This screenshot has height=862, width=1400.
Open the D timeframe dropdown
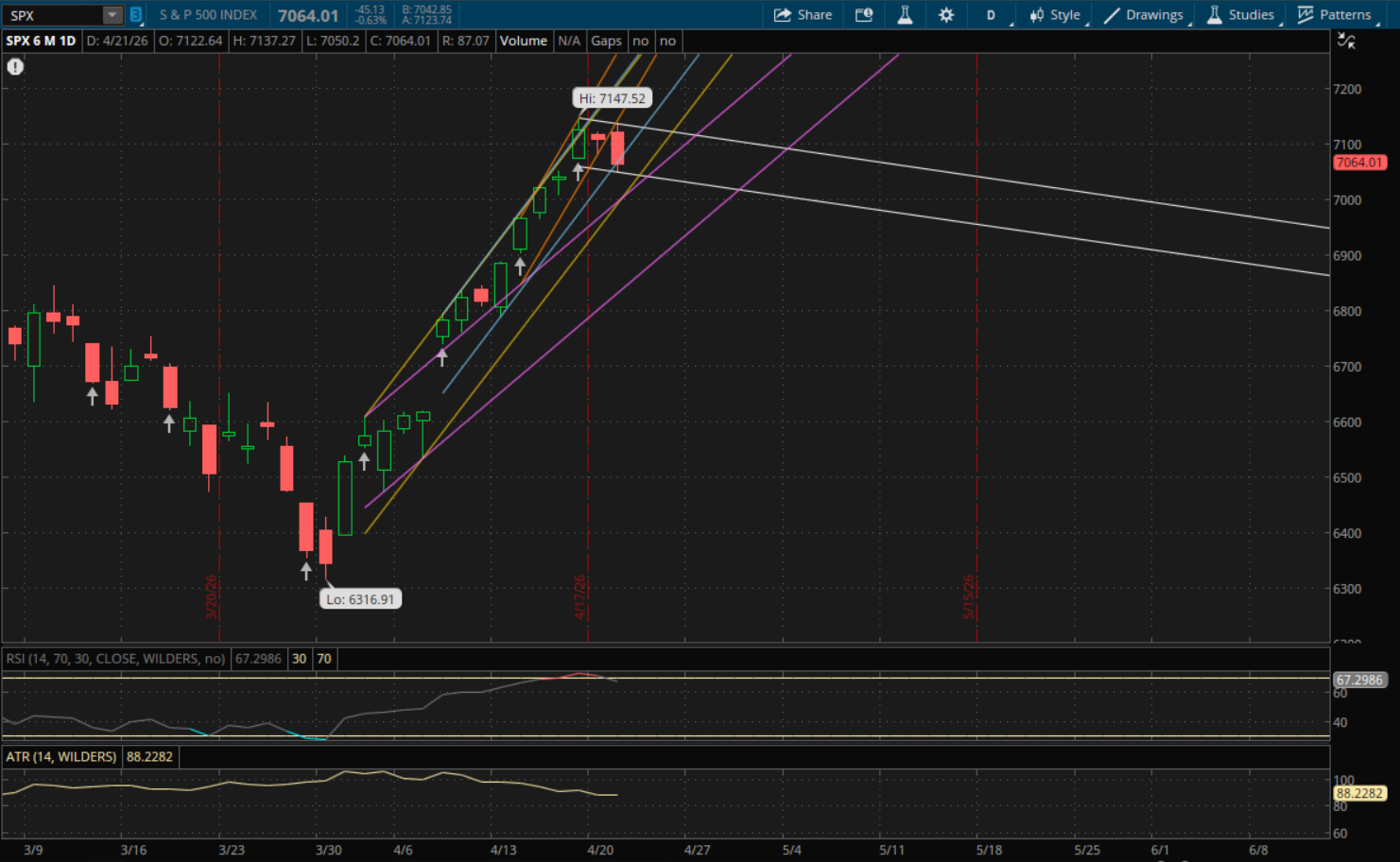992,15
